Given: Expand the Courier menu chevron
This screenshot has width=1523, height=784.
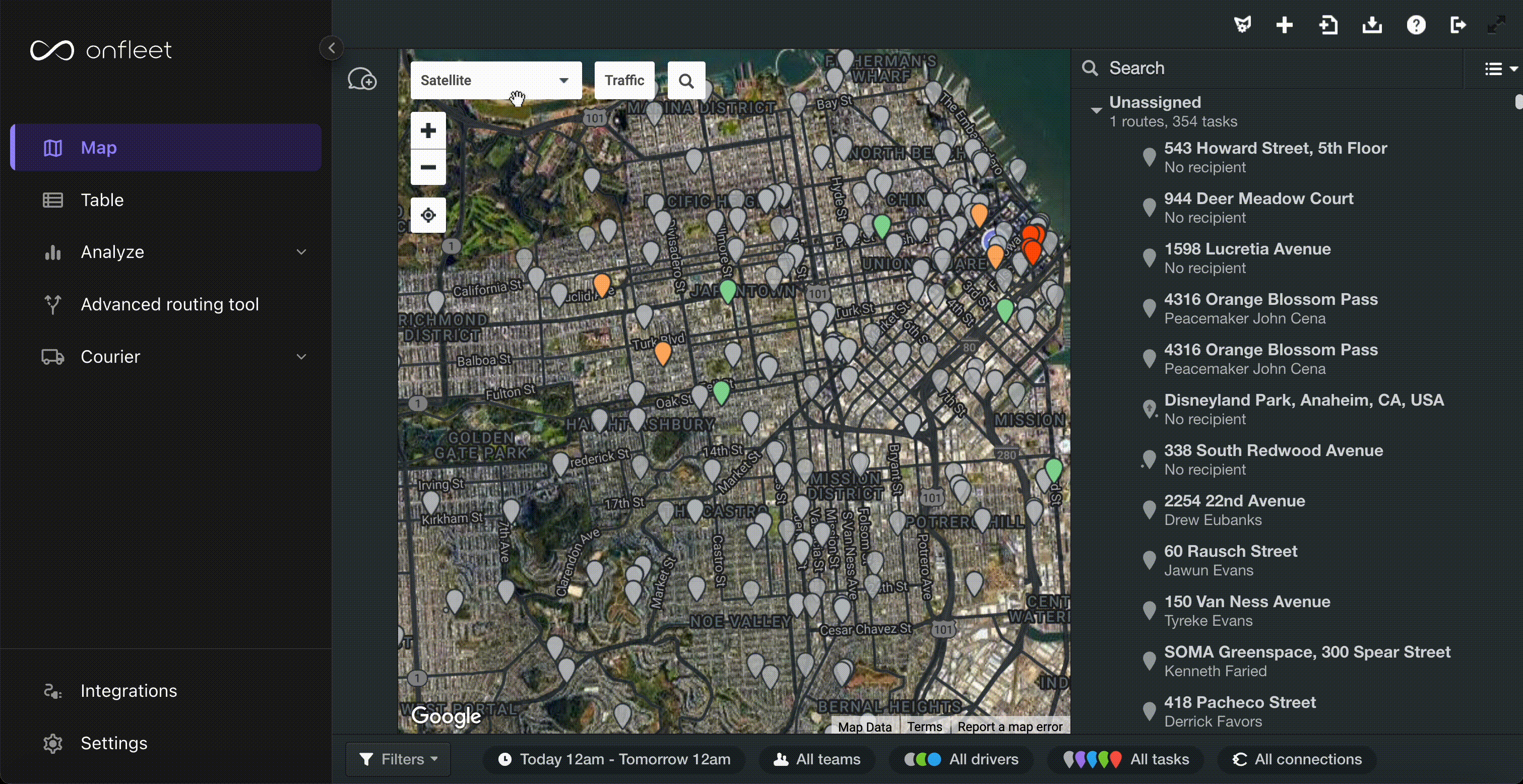Looking at the screenshot, I should [301, 357].
